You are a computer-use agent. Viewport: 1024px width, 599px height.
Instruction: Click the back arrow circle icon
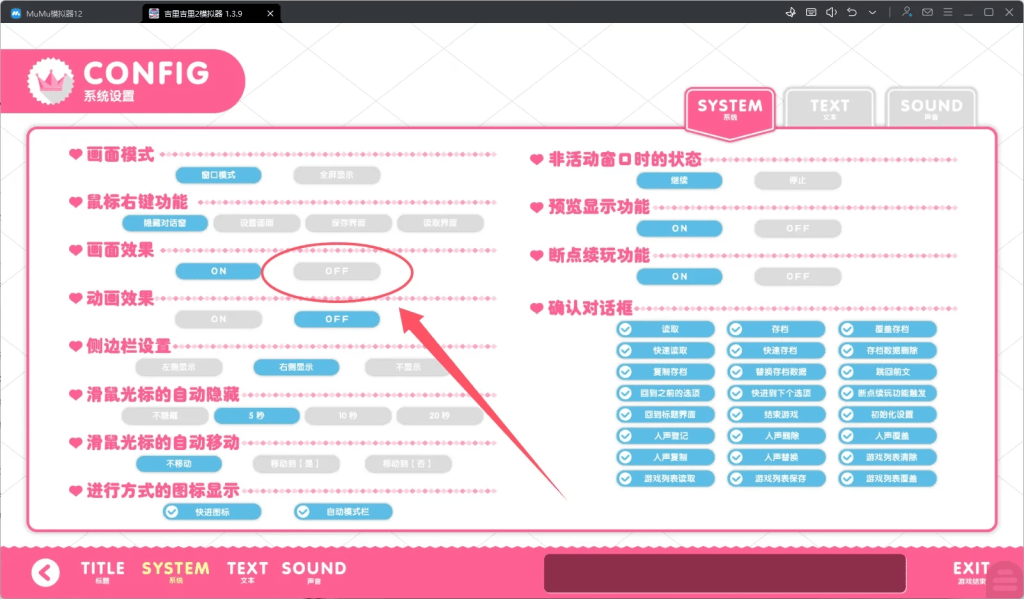(x=45, y=573)
